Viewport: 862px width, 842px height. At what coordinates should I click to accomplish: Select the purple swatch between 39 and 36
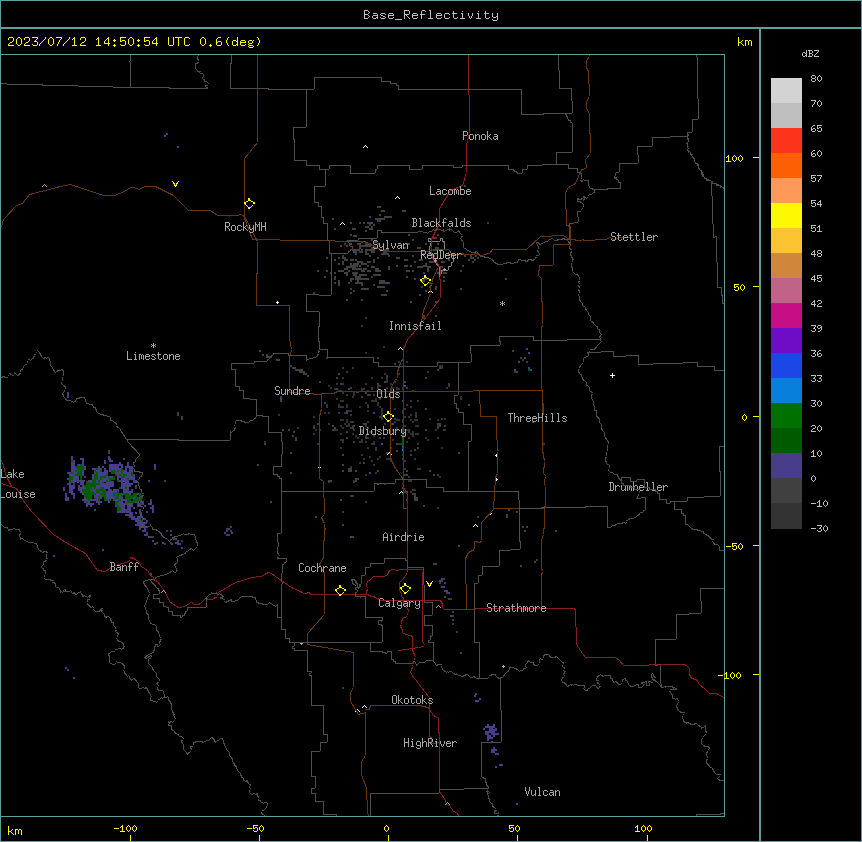tap(786, 340)
